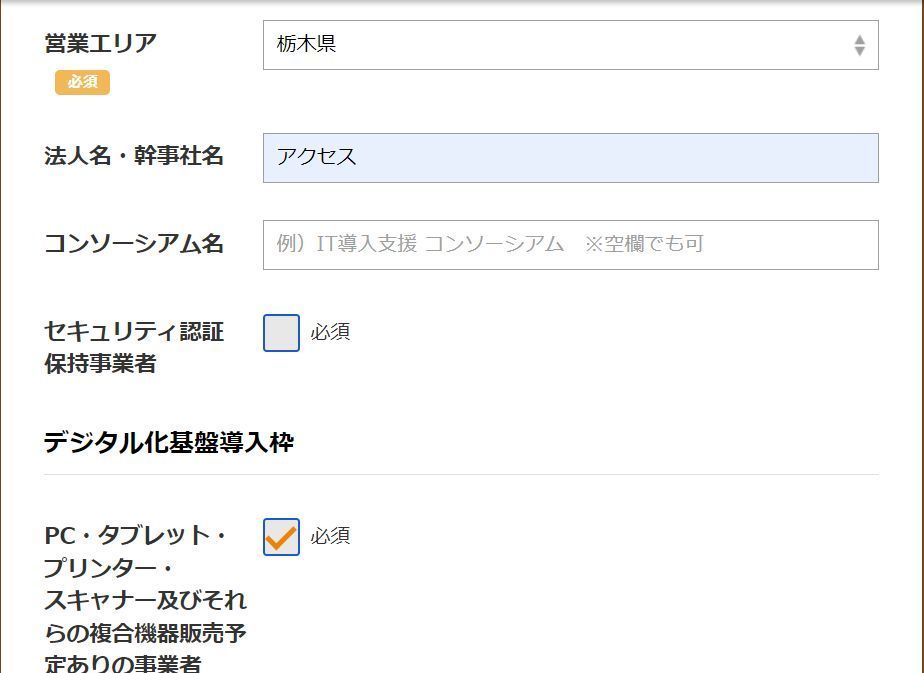Click placeholder text 例）IT導入支援 コンソーシアム
This screenshot has height=673, width=924.
coord(420,243)
